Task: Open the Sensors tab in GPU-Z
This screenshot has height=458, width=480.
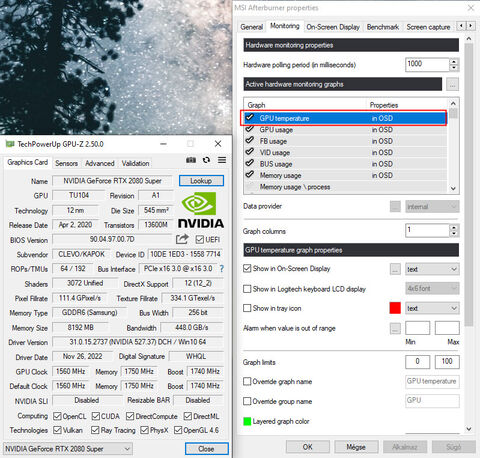Action: click(66, 163)
